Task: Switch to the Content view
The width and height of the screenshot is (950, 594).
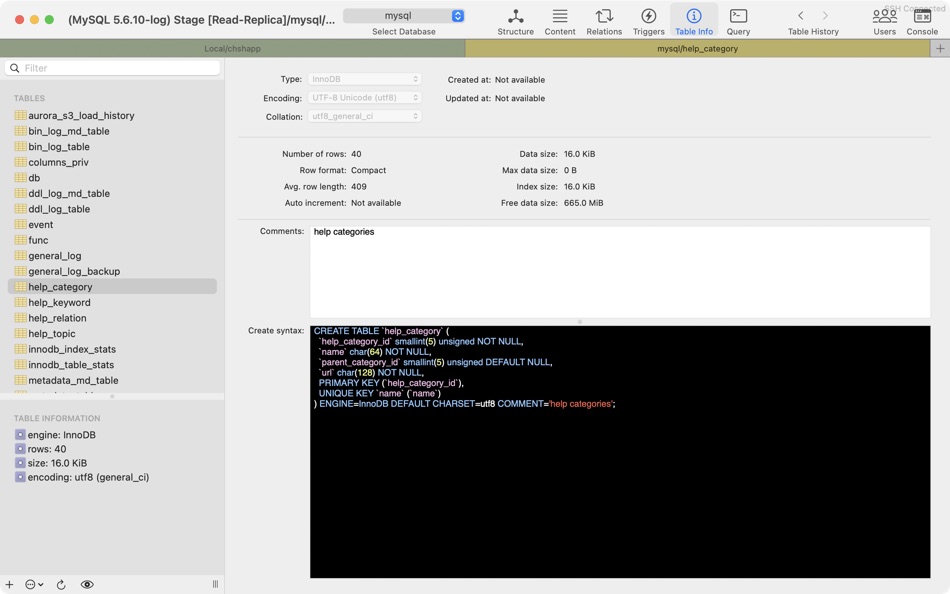Action: (x=559, y=21)
